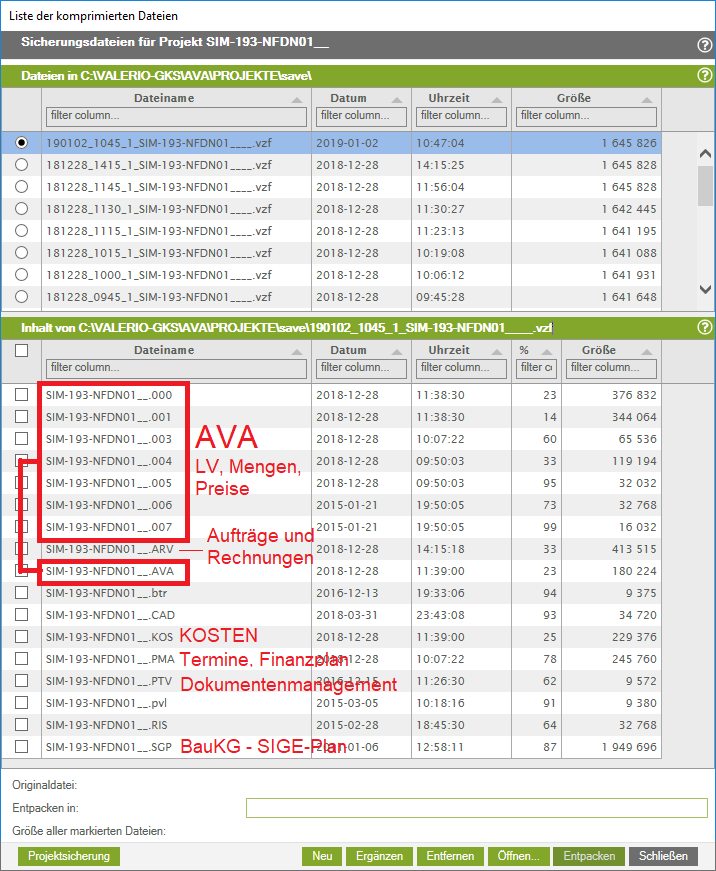Sort upper list by Dateiname arrow

297,100
